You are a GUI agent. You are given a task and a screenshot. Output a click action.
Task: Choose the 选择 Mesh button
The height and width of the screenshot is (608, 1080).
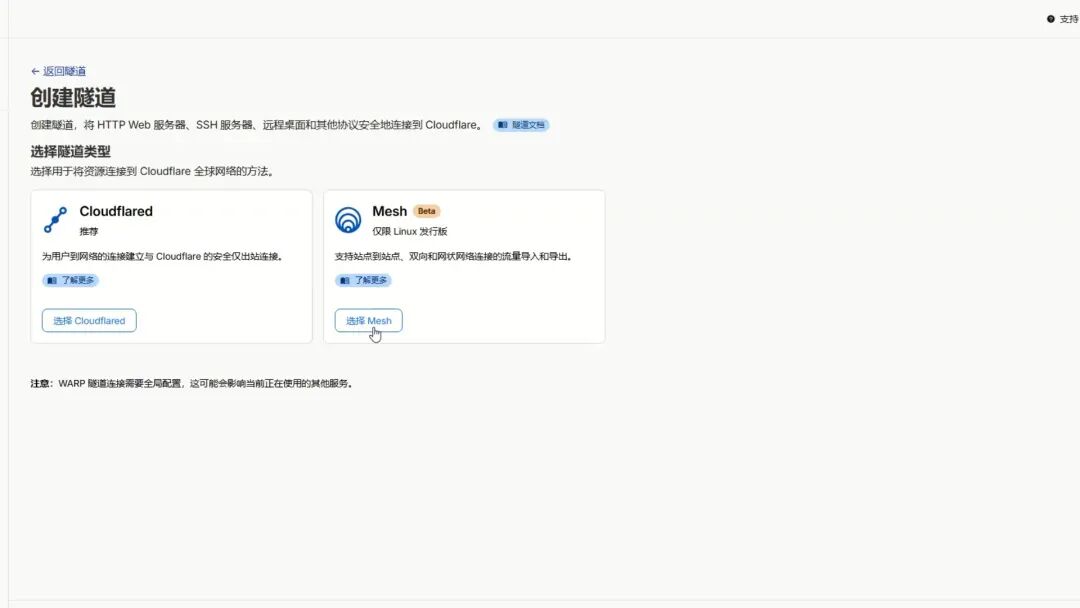point(368,321)
